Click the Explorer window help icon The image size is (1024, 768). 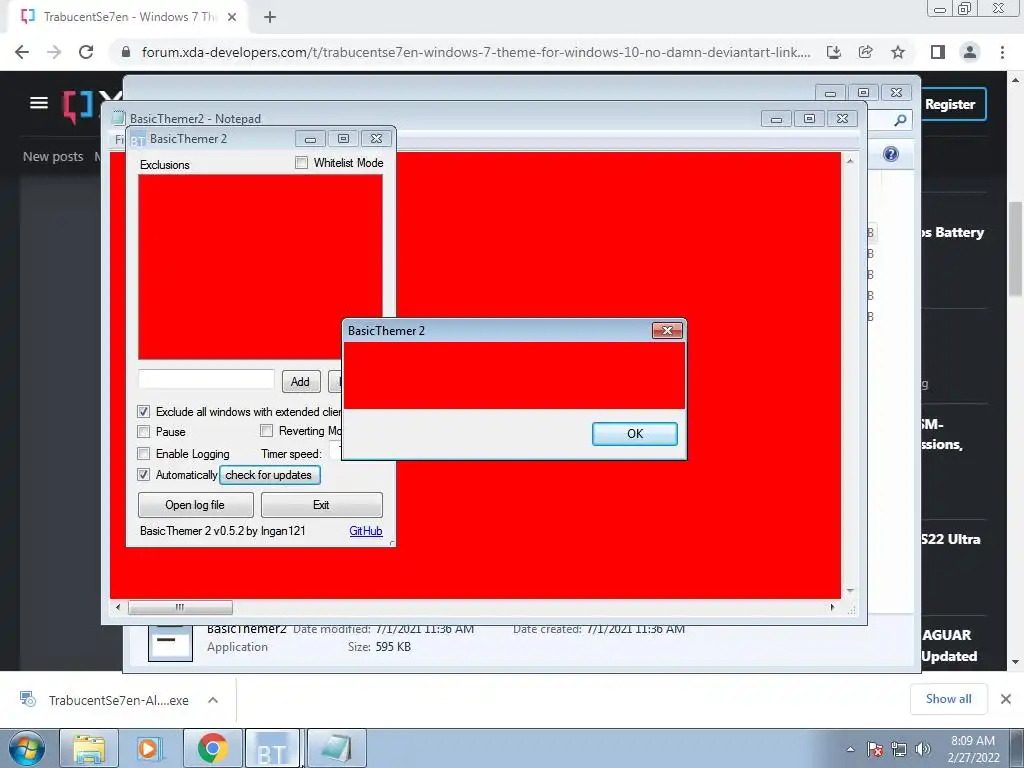pyautogui.click(x=891, y=154)
